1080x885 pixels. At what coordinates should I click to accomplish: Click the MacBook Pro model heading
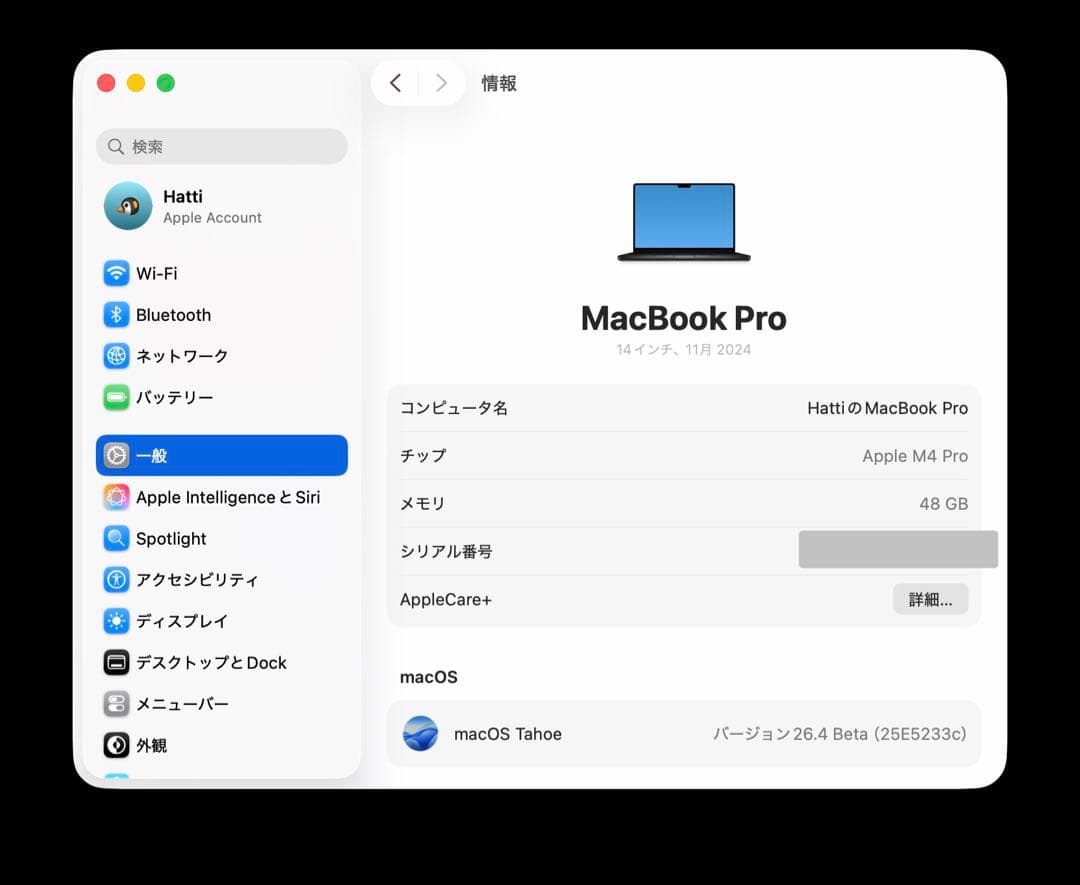pyautogui.click(x=683, y=318)
